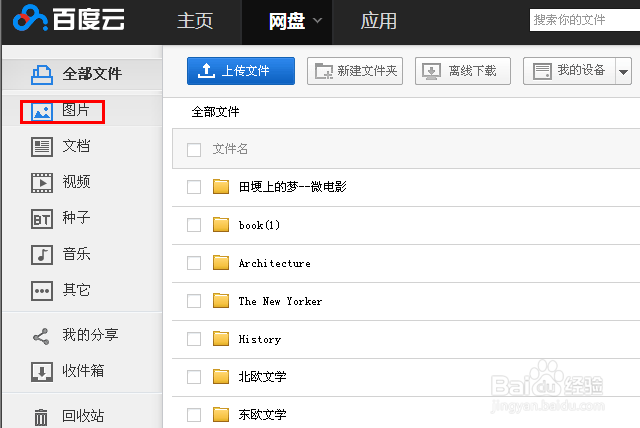Select the Documents category icon
The image size is (640, 428).
coord(42,147)
